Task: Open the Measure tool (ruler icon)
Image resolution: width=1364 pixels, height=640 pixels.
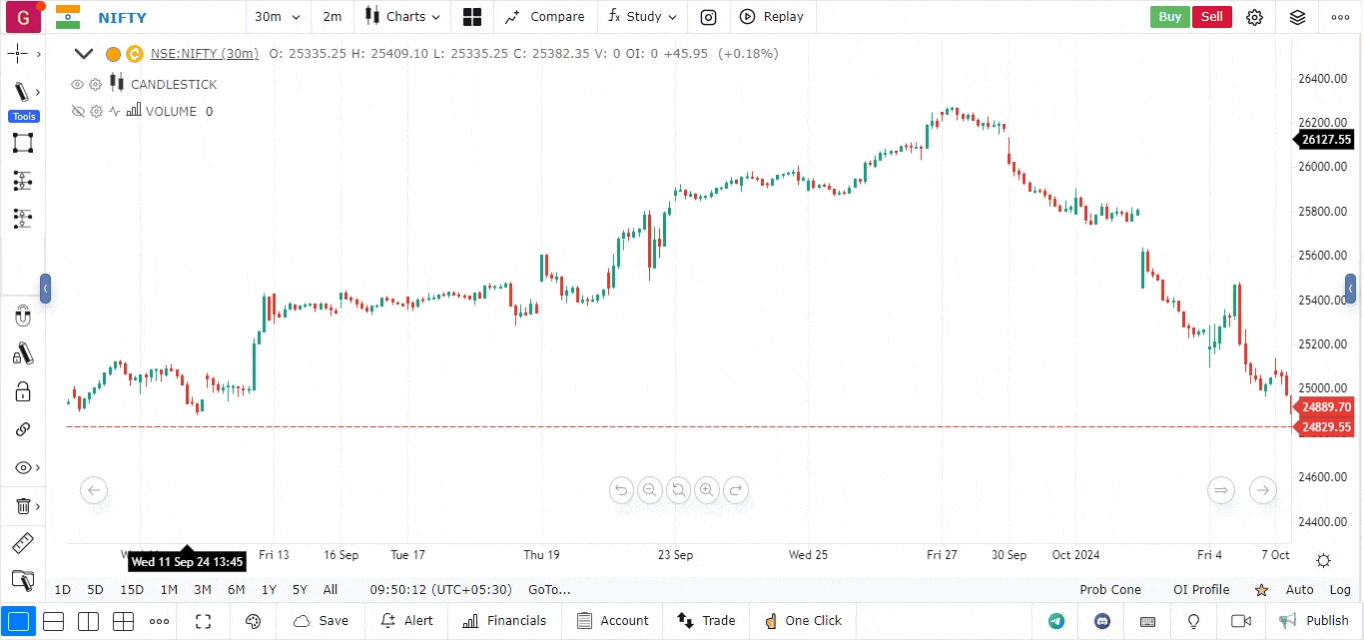Action: (x=23, y=543)
